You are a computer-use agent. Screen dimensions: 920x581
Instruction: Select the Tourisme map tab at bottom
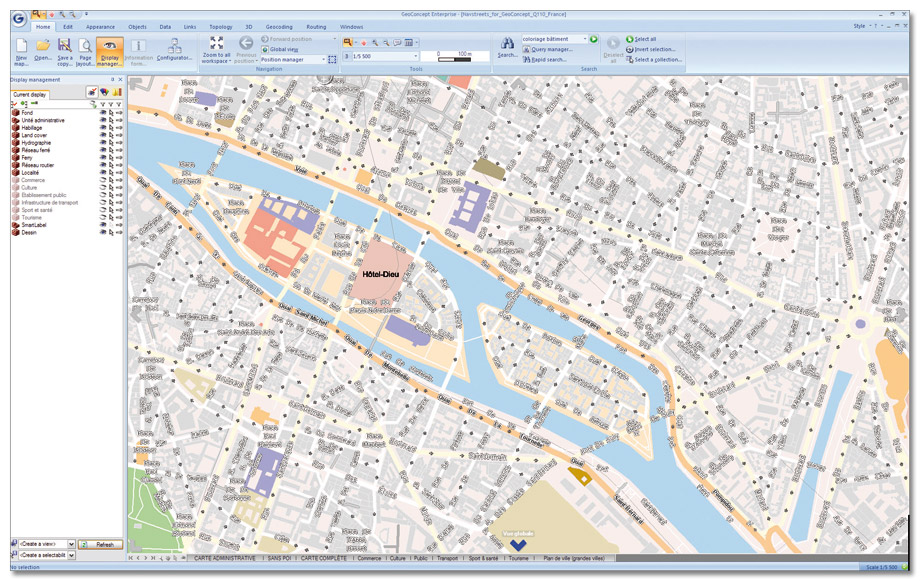[518, 558]
